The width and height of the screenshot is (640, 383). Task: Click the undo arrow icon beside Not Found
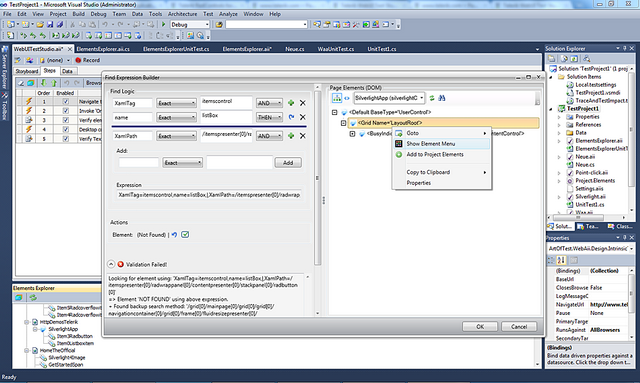click(x=174, y=234)
